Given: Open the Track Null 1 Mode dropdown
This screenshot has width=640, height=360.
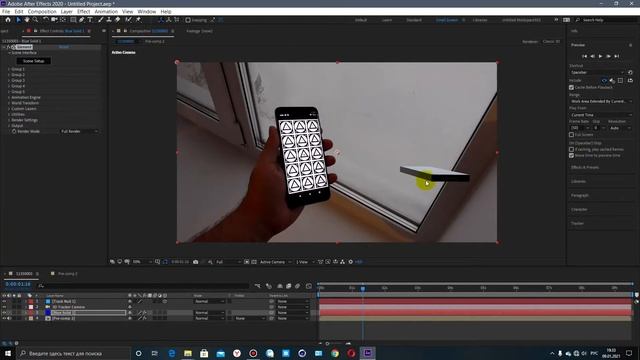Looking at the screenshot, I should click(x=209, y=301).
